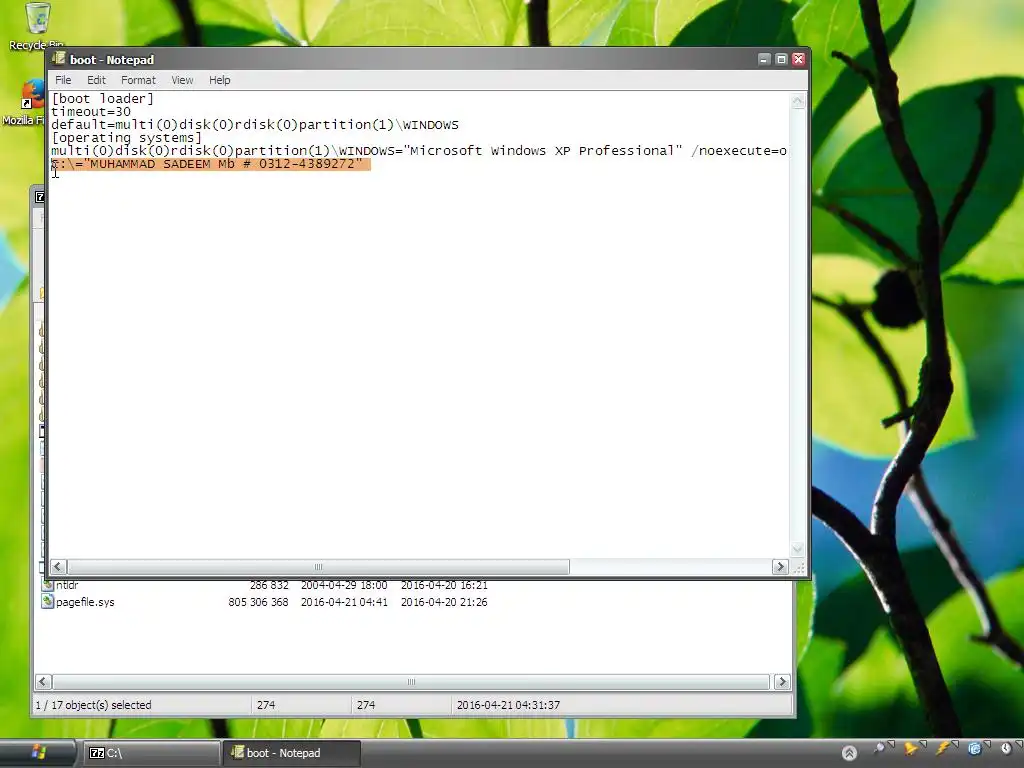Open the File menu in Notepad
Image resolution: width=1024 pixels, height=768 pixels.
click(63, 80)
